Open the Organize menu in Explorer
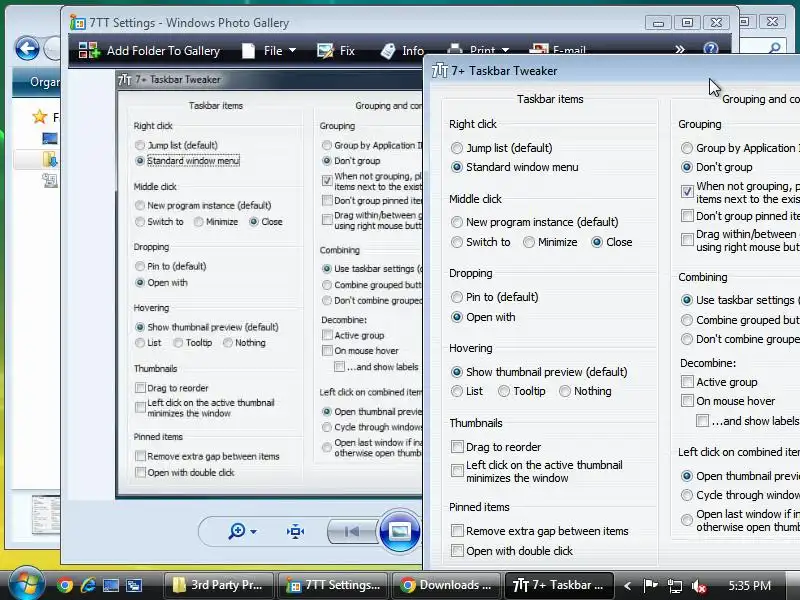800x600 pixels. (x=44, y=82)
